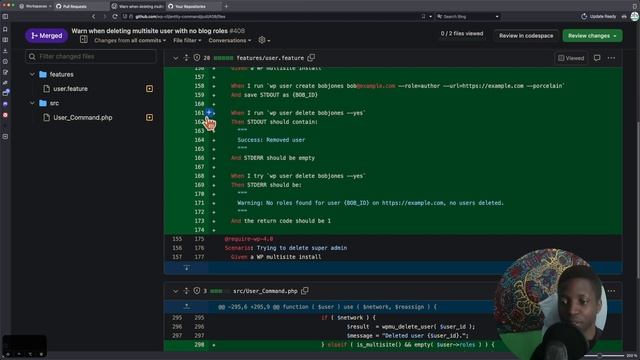Screen dimensions: 640x360
Task: Open the Search Bing engine dropdown
Action: click(x=497, y=17)
